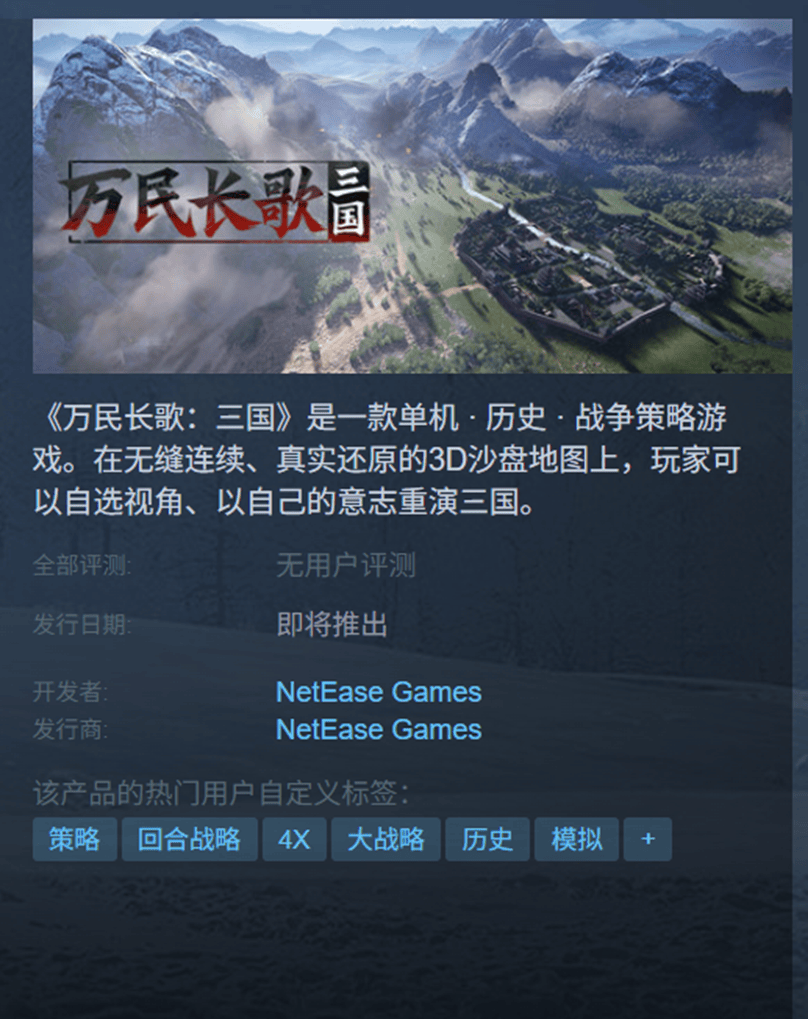The width and height of the screenshot is (808, 1019).
Task: Click the 无用户评测 review summary text
Action: pos(346,565)
